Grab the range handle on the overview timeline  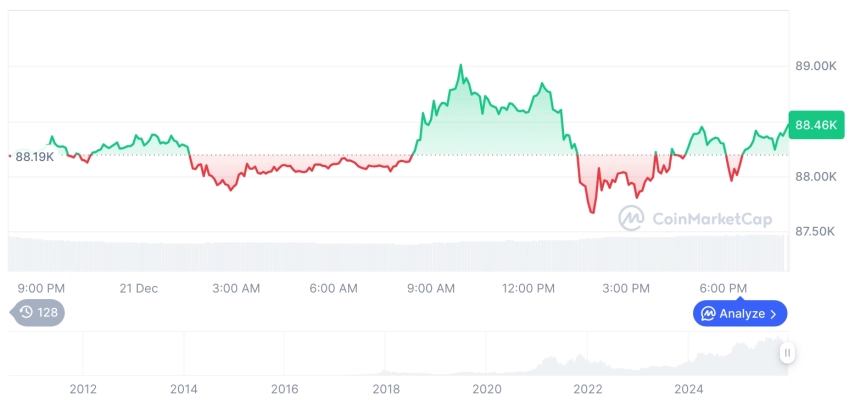(x=788, y=352)
